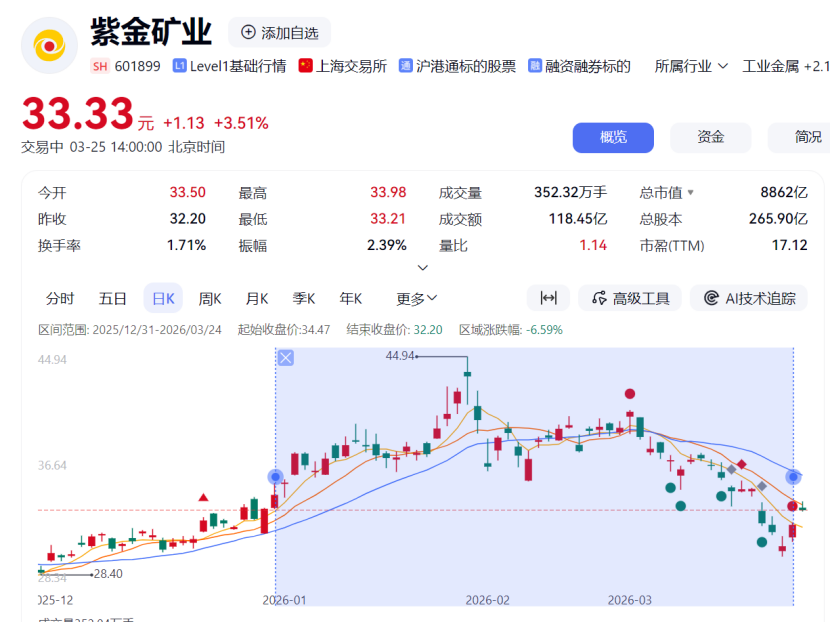This screenshot has width=830, height=622.
Task: Click the 添加自选 button
Action: click(x=279, y=32)
